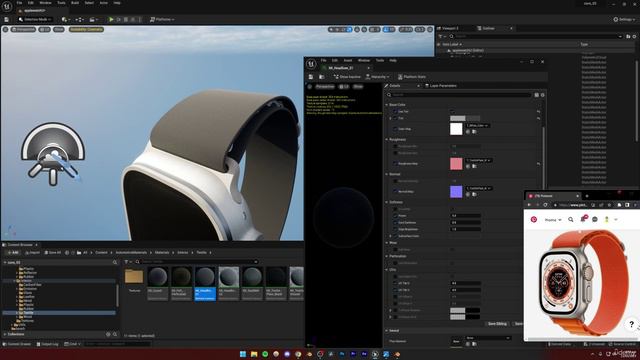The height and width of the screenshot is (360, 640).
Task: Open the Hierarchy dropdown in material editor
Action: tap(378, 77)
